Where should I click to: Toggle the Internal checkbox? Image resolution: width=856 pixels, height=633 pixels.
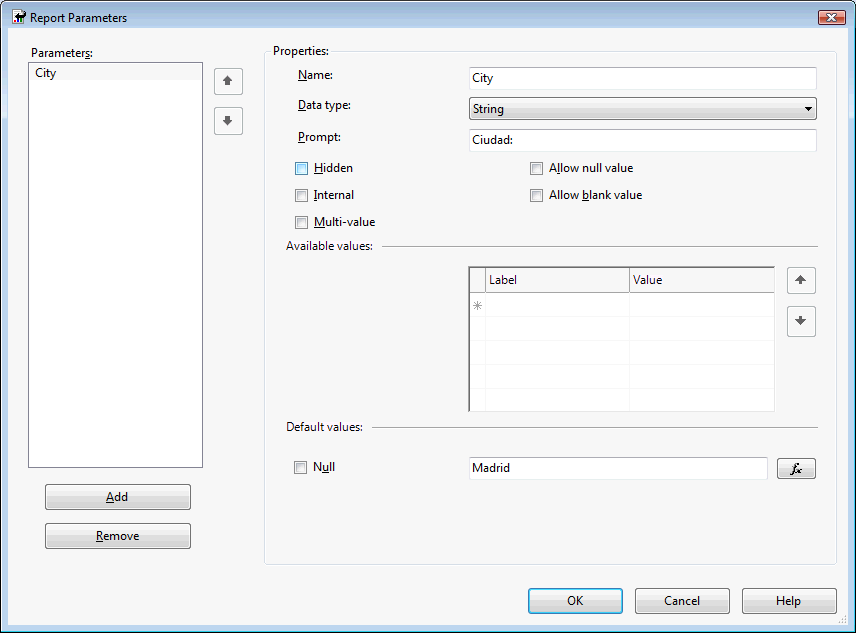tap(302, 196)
